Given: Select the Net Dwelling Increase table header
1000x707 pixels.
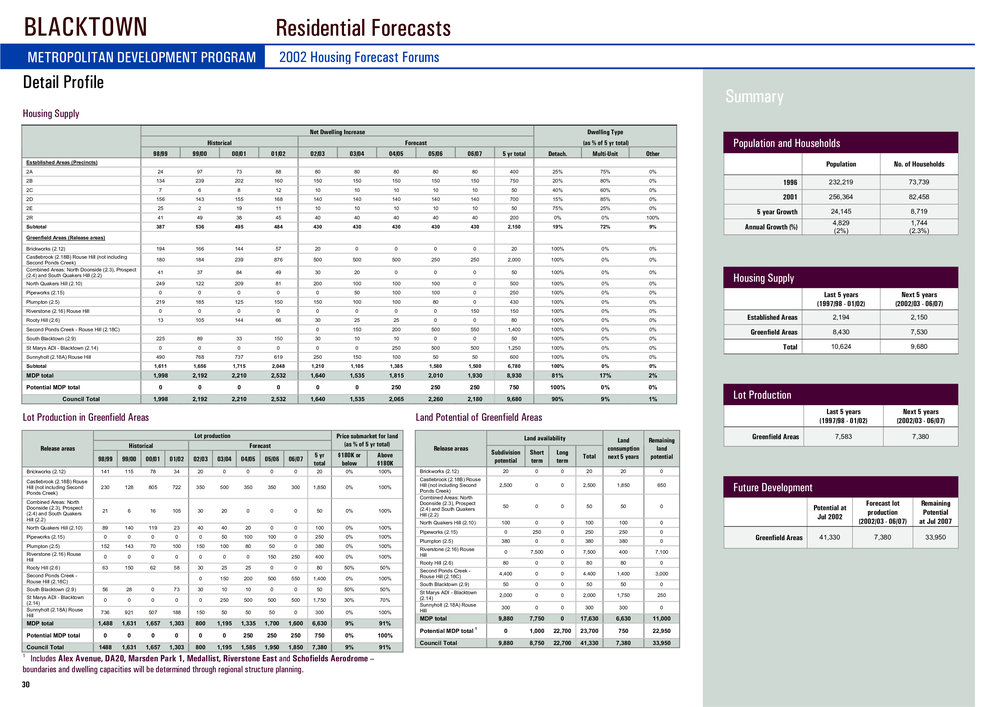Looking at the screenshot, I should point(337,132).
